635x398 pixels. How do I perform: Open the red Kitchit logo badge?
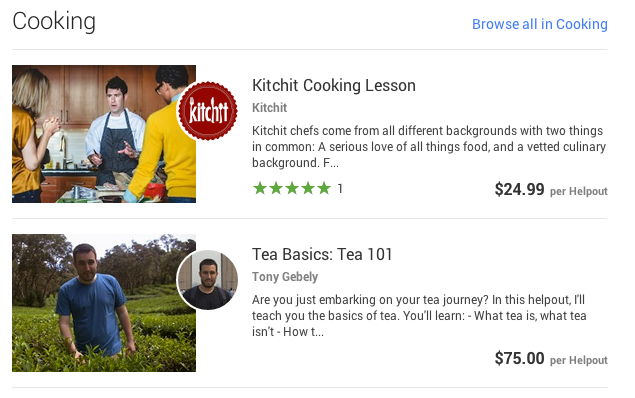pyautogui.click(x=208, y=111)
